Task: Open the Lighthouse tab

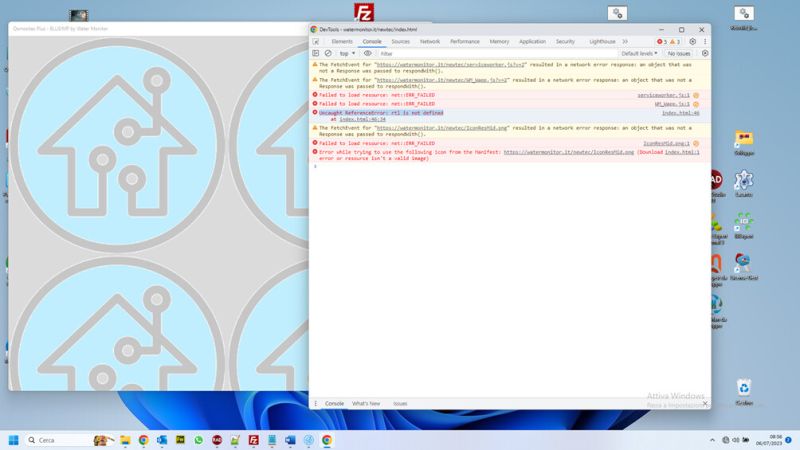Action: click(x=602, y=41)
